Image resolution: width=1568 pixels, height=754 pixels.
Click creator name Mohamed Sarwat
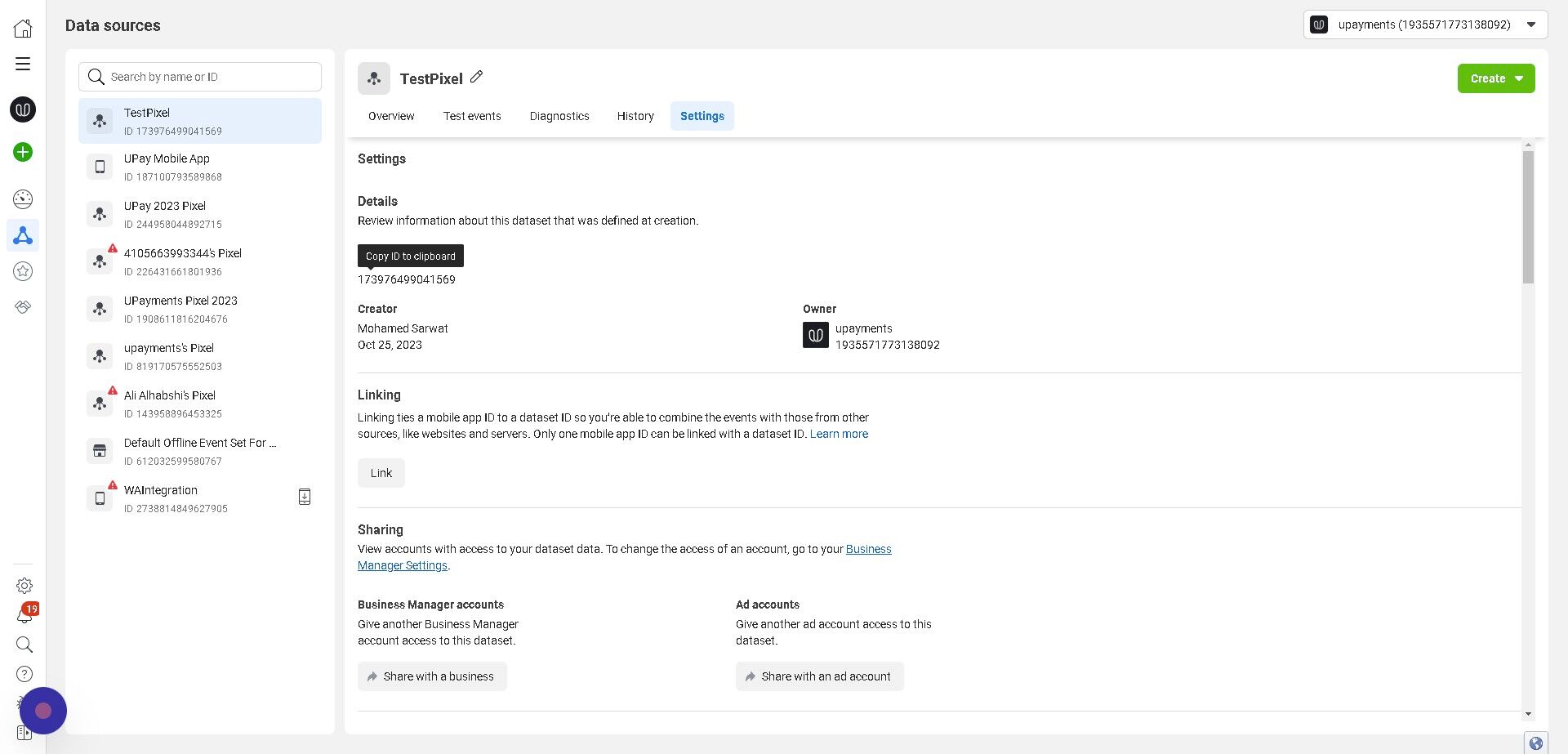(403, 328)
